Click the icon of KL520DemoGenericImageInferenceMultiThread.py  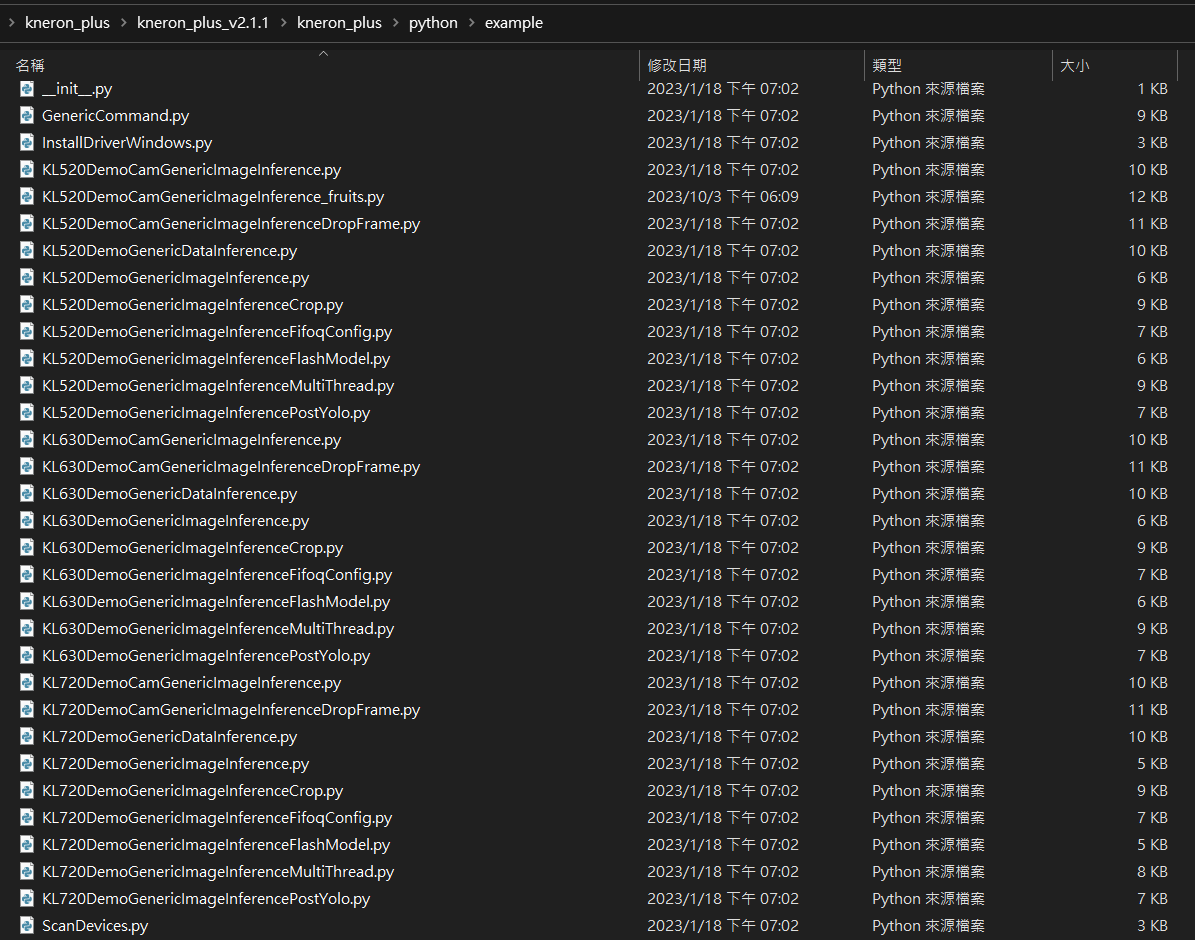[x=27, y=386]
